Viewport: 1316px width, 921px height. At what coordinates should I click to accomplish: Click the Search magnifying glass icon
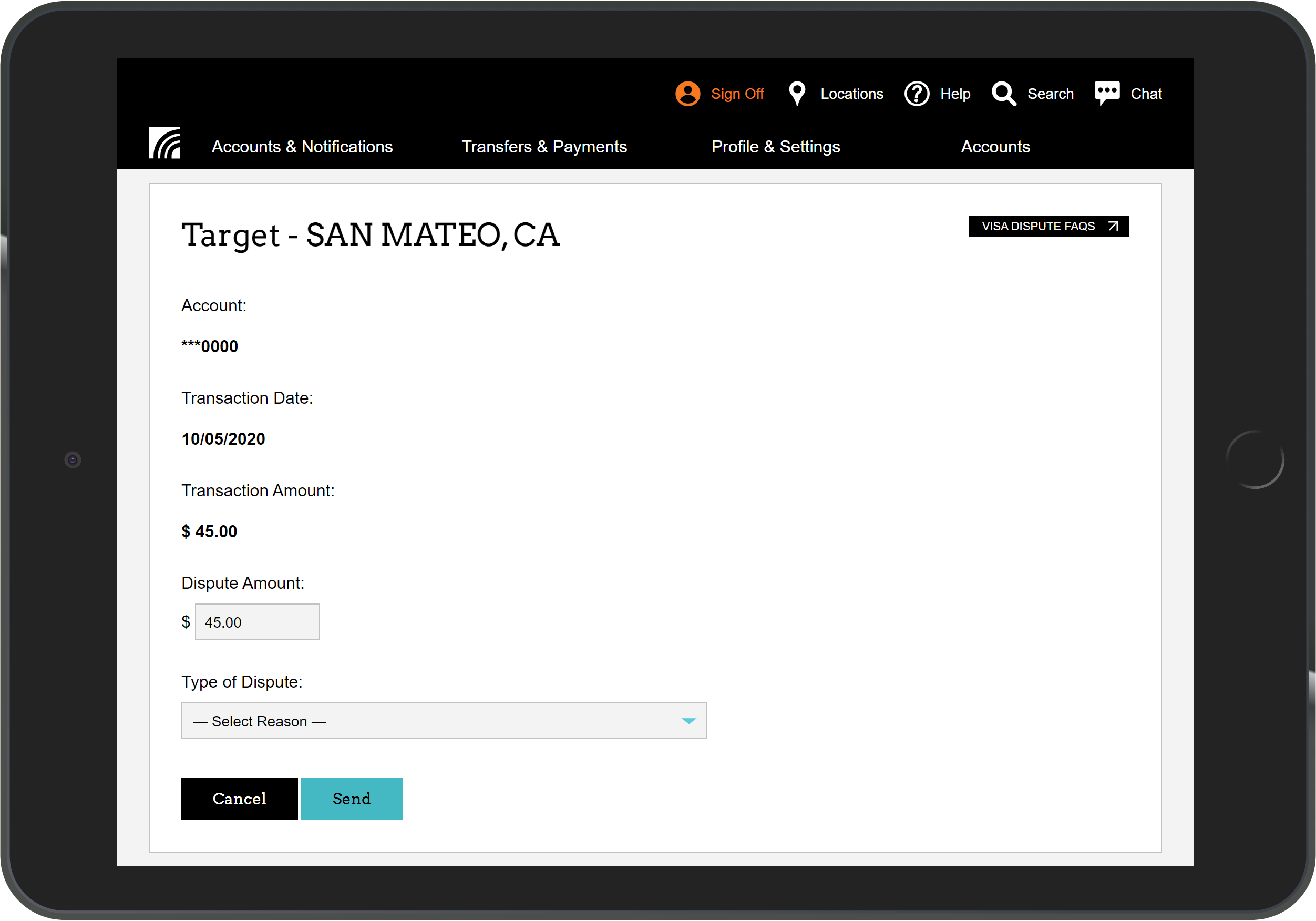[1004, 94]
